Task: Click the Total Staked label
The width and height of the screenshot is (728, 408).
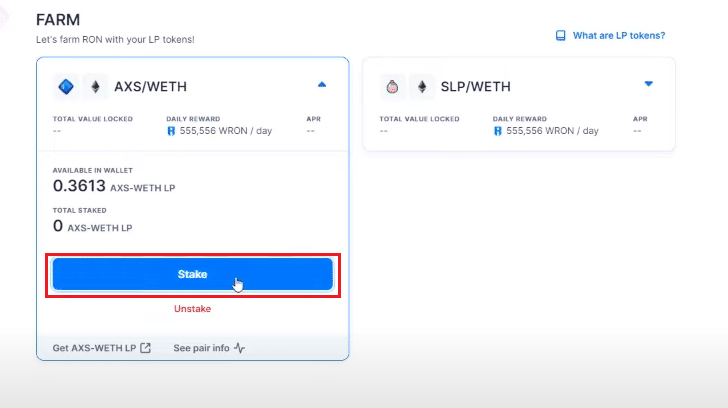Action: 79,210
